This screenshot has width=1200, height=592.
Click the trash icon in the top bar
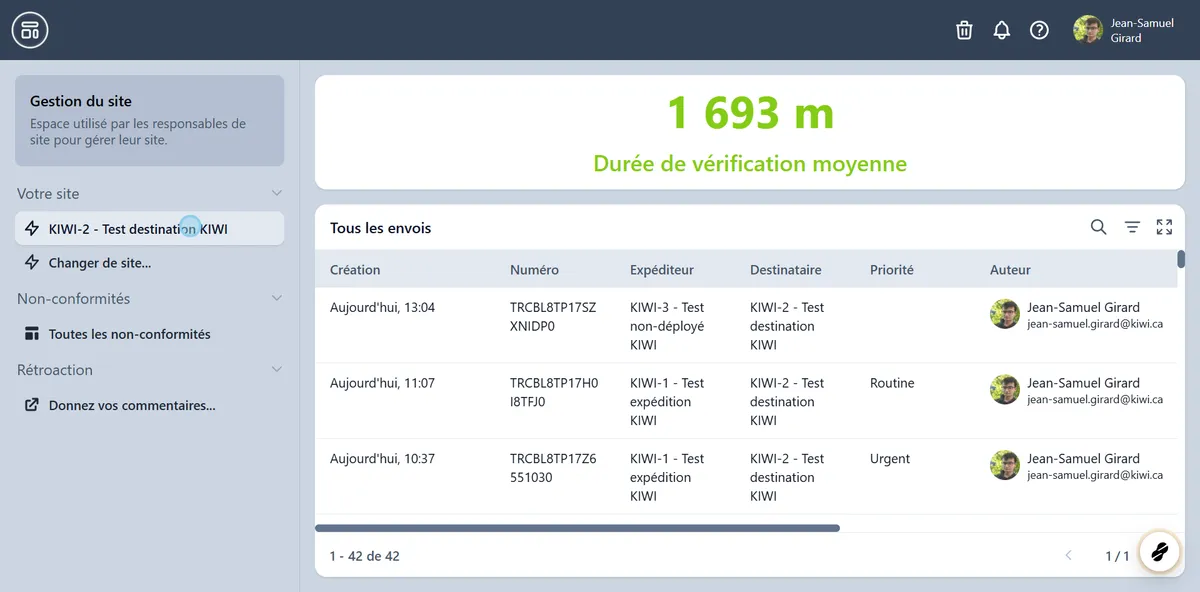click(963, 30)
